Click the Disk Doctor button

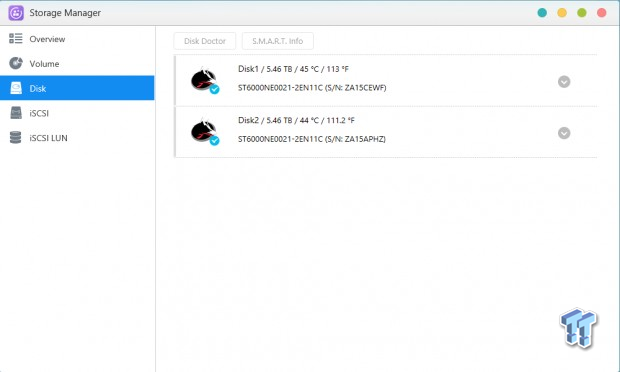[x=204, y=41]
